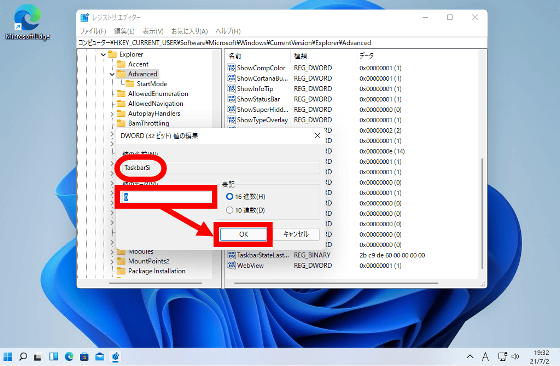Click the ShowInfoTip value icon
Screen dimensions: 560x366
tap(231, 89)
